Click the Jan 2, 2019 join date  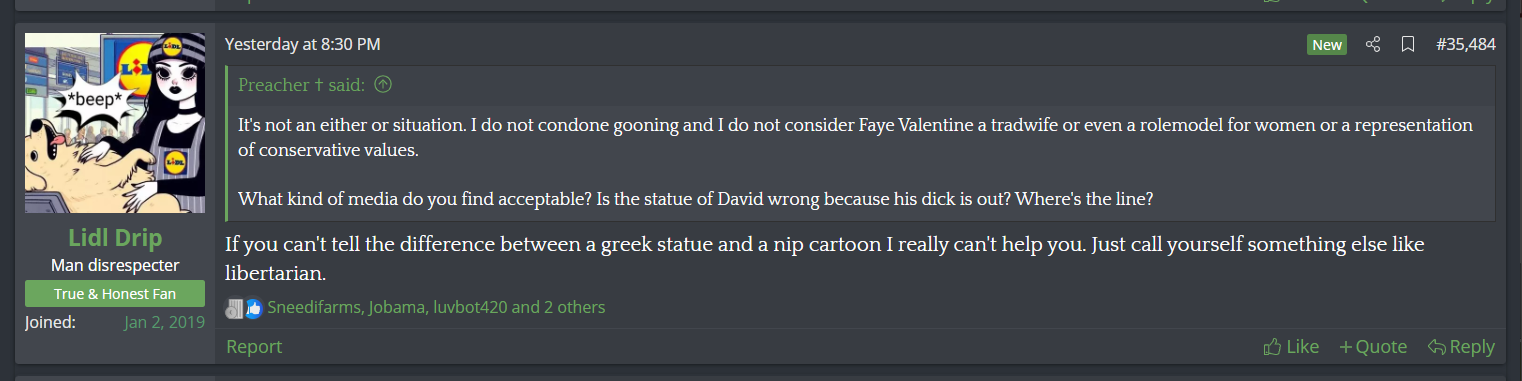pyautogui.click(x=164, y=322)
